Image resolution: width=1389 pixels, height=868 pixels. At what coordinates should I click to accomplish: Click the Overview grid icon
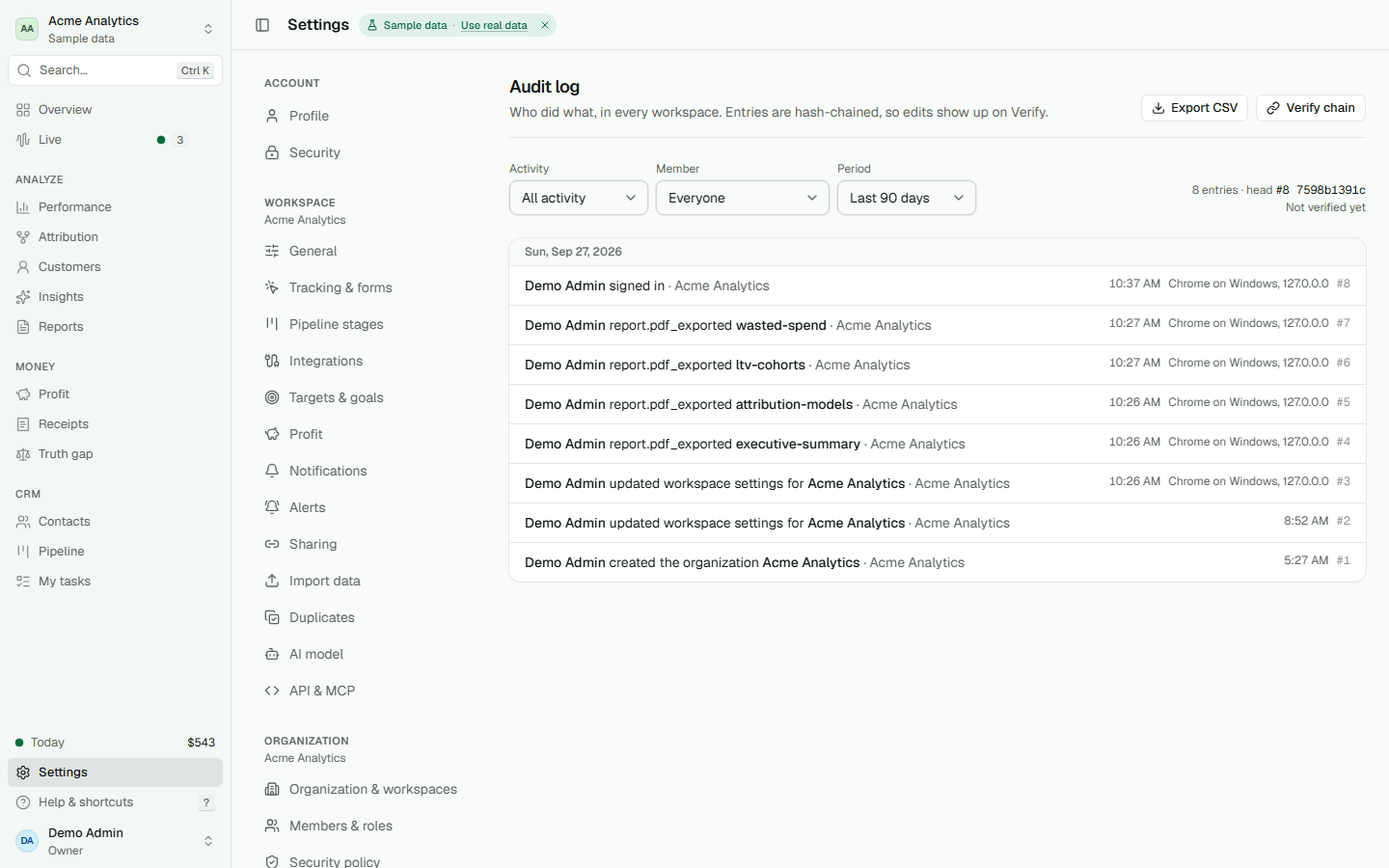23,110
